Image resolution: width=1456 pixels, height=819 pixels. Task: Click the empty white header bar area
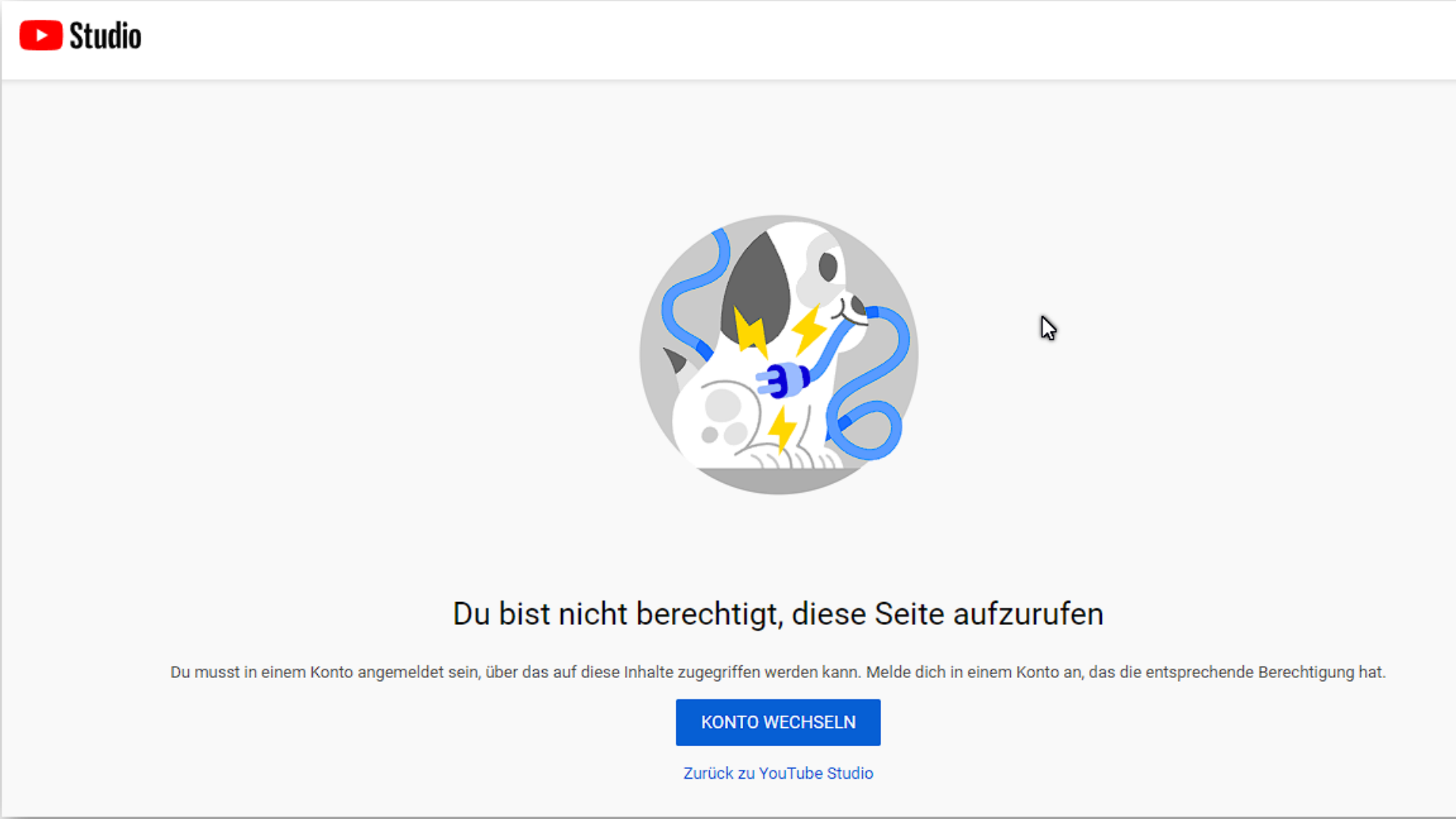[x=758, y=38]
